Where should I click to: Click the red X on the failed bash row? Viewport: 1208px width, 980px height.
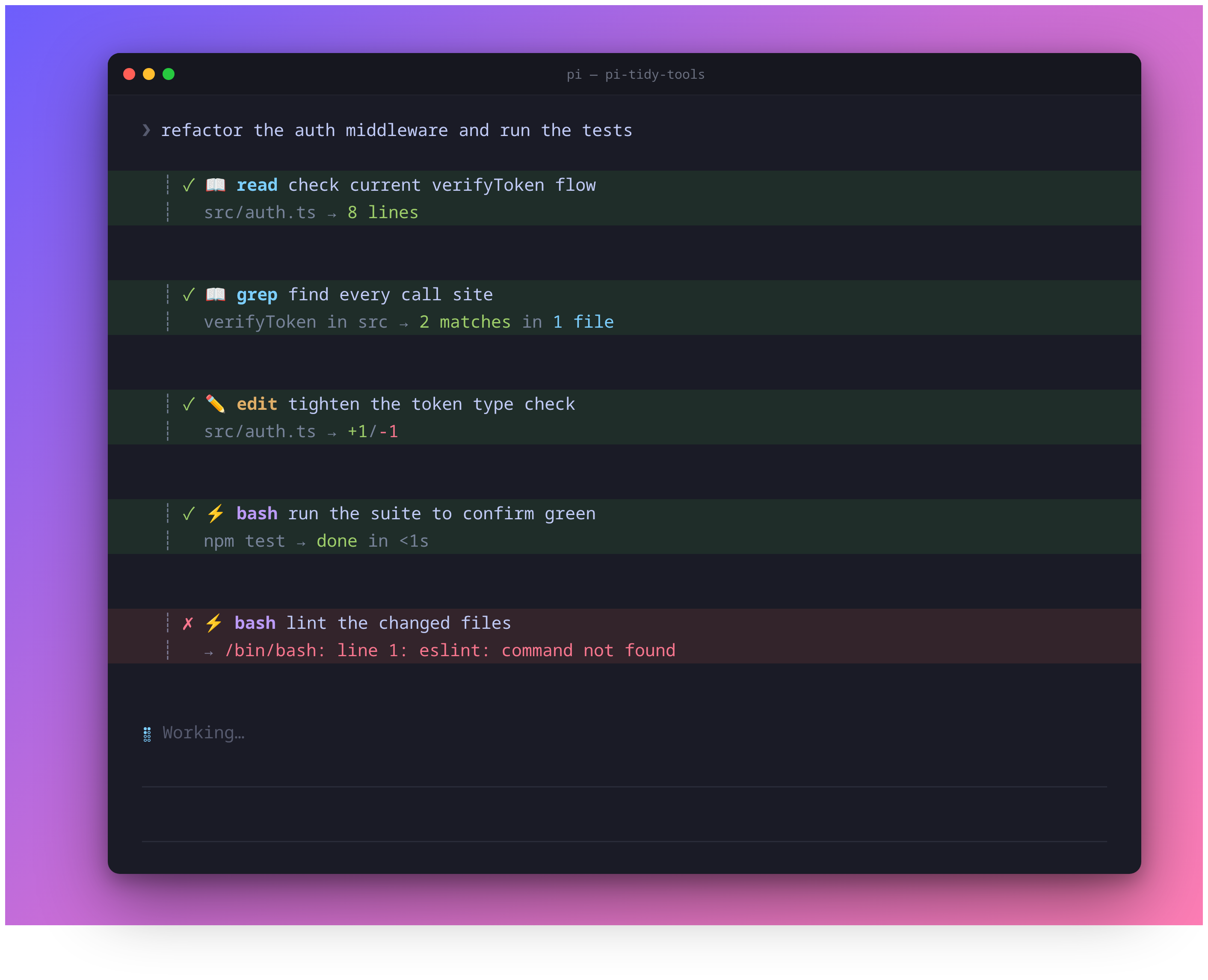(x=188, y=624)
